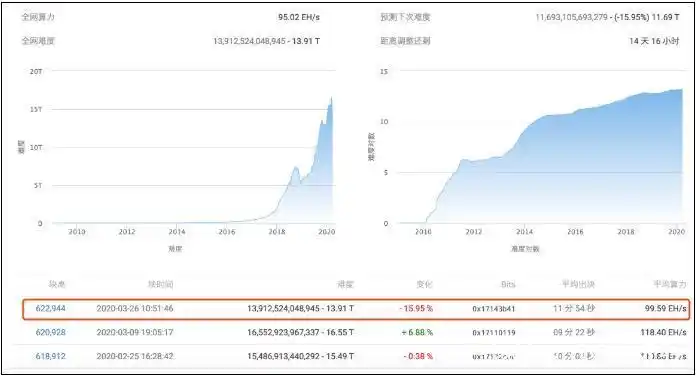This screenshot has width=696, height=376.
Task: Open block height link 618,912
Action: coord(51,356)
